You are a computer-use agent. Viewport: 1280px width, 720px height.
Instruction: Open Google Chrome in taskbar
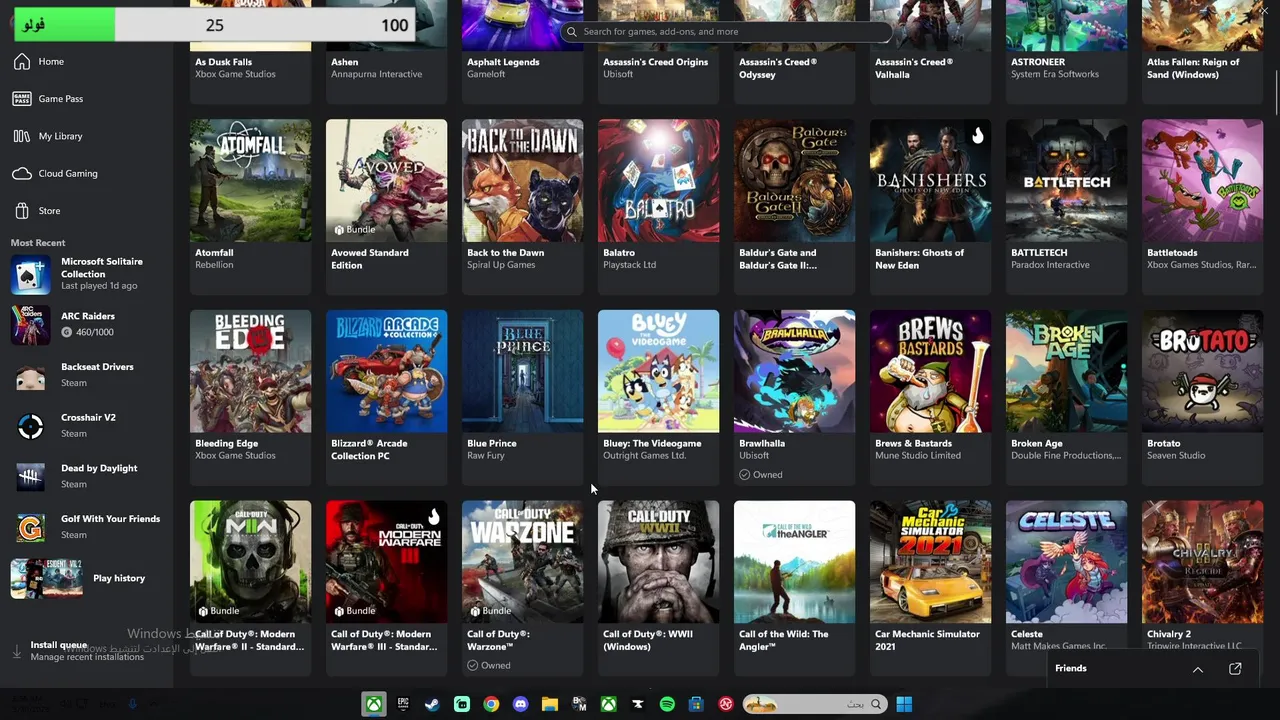coord(491,704)
